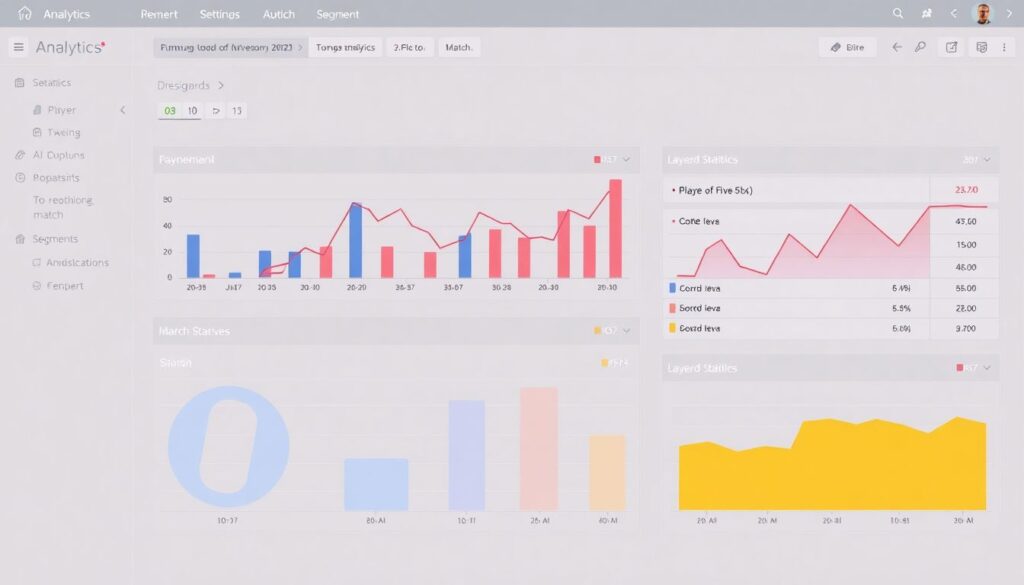Image resolution: width=1024 pixels, height=585 pixels.
Task: Click the user profile avatar
Action: click(x=983, y=14)
